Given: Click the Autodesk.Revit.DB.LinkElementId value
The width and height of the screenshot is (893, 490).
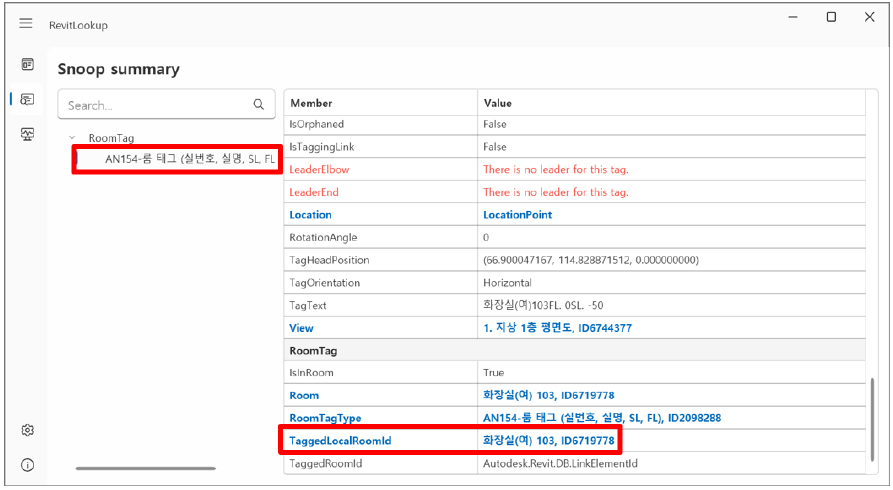Looking at the screenshot, I should 560,464.
